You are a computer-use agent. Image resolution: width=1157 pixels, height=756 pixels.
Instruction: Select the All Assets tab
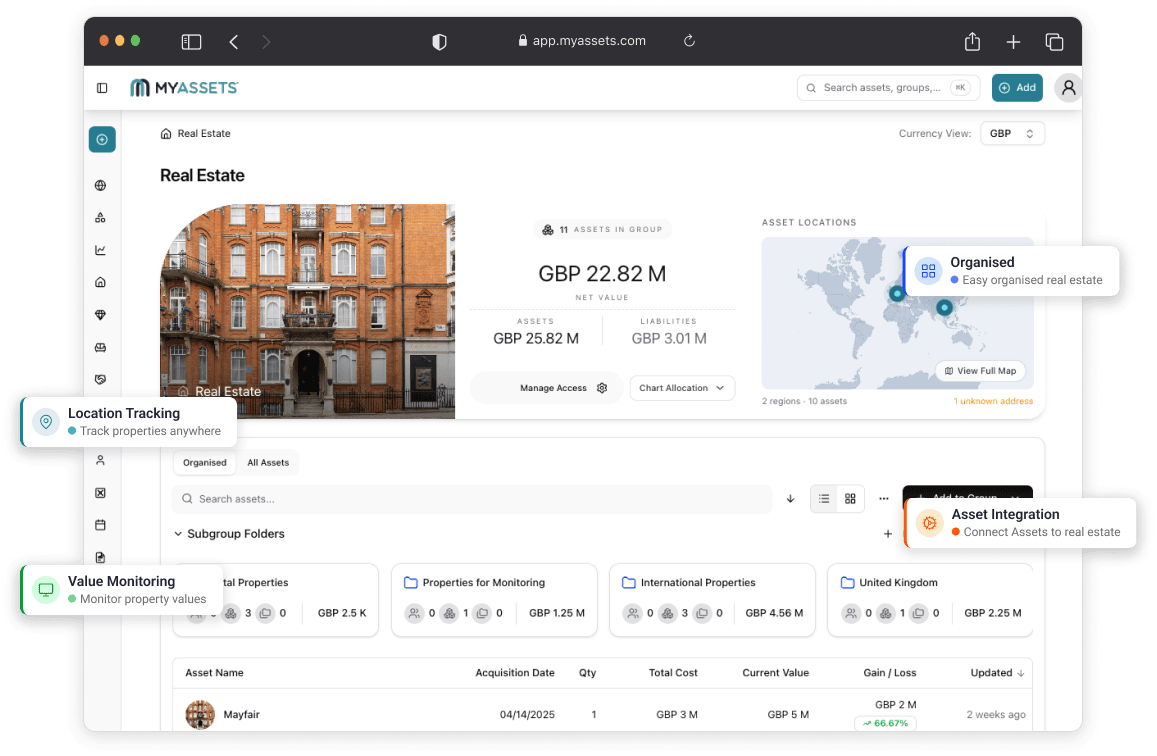pyautogui.click(x=268, y=463)
